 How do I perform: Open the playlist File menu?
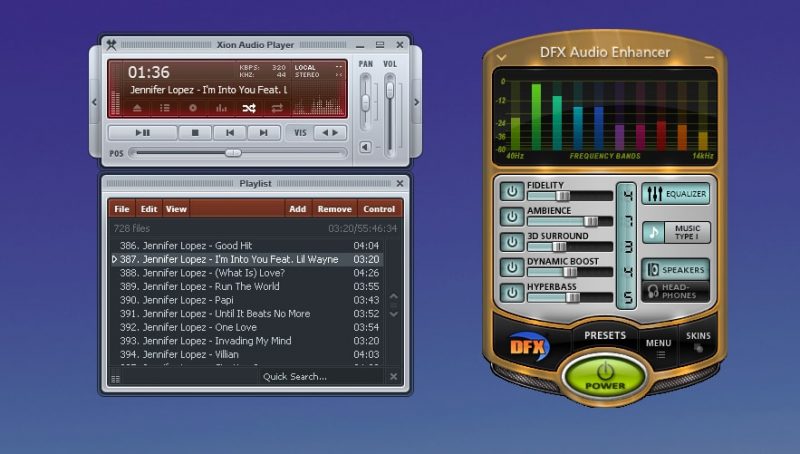point(121,209)
